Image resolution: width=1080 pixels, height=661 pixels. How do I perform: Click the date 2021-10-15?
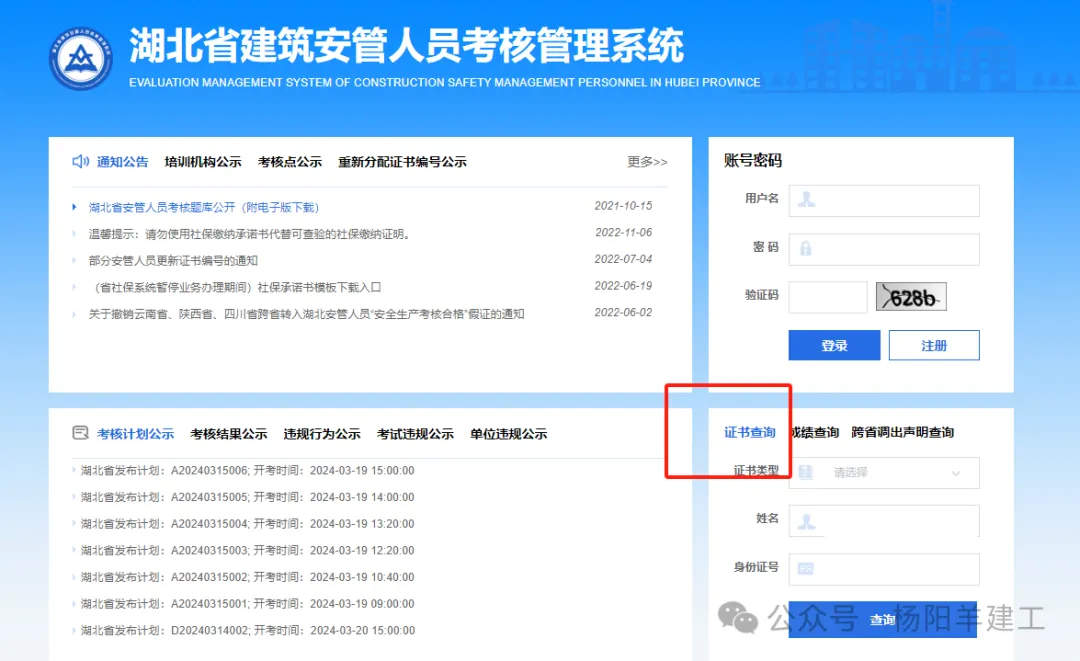[623, 206]
